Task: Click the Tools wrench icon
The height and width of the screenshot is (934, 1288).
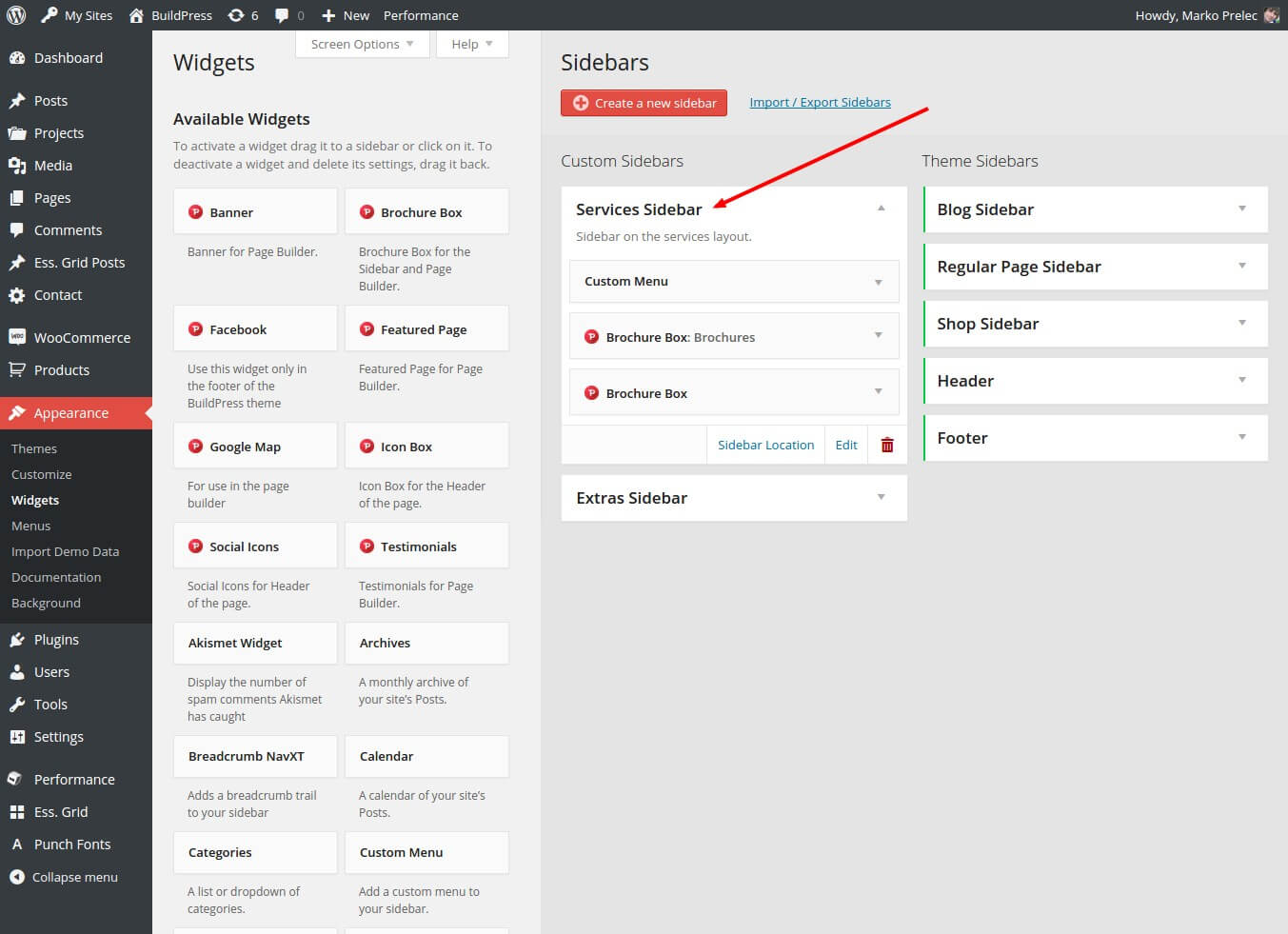Action: coord(16,705)
